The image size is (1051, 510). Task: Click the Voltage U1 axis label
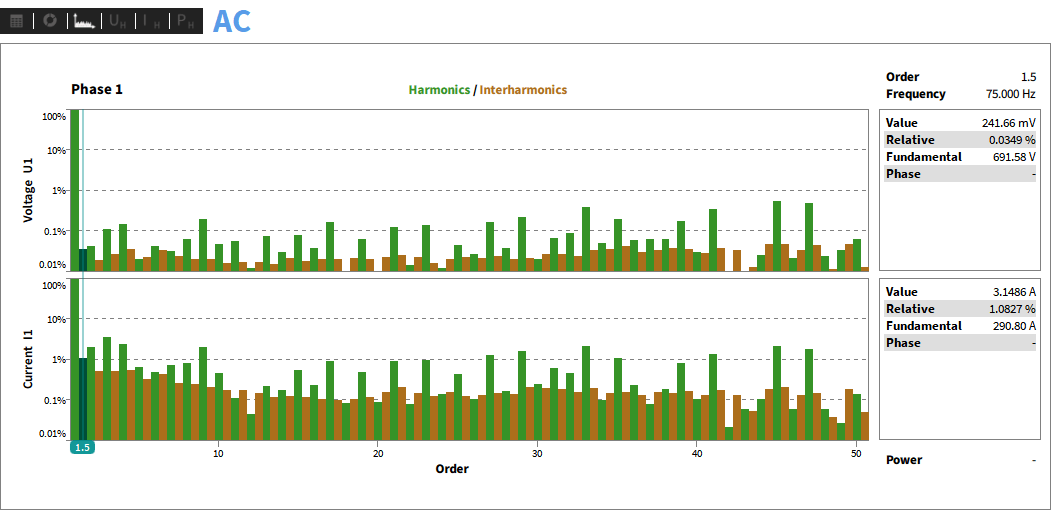29,189
